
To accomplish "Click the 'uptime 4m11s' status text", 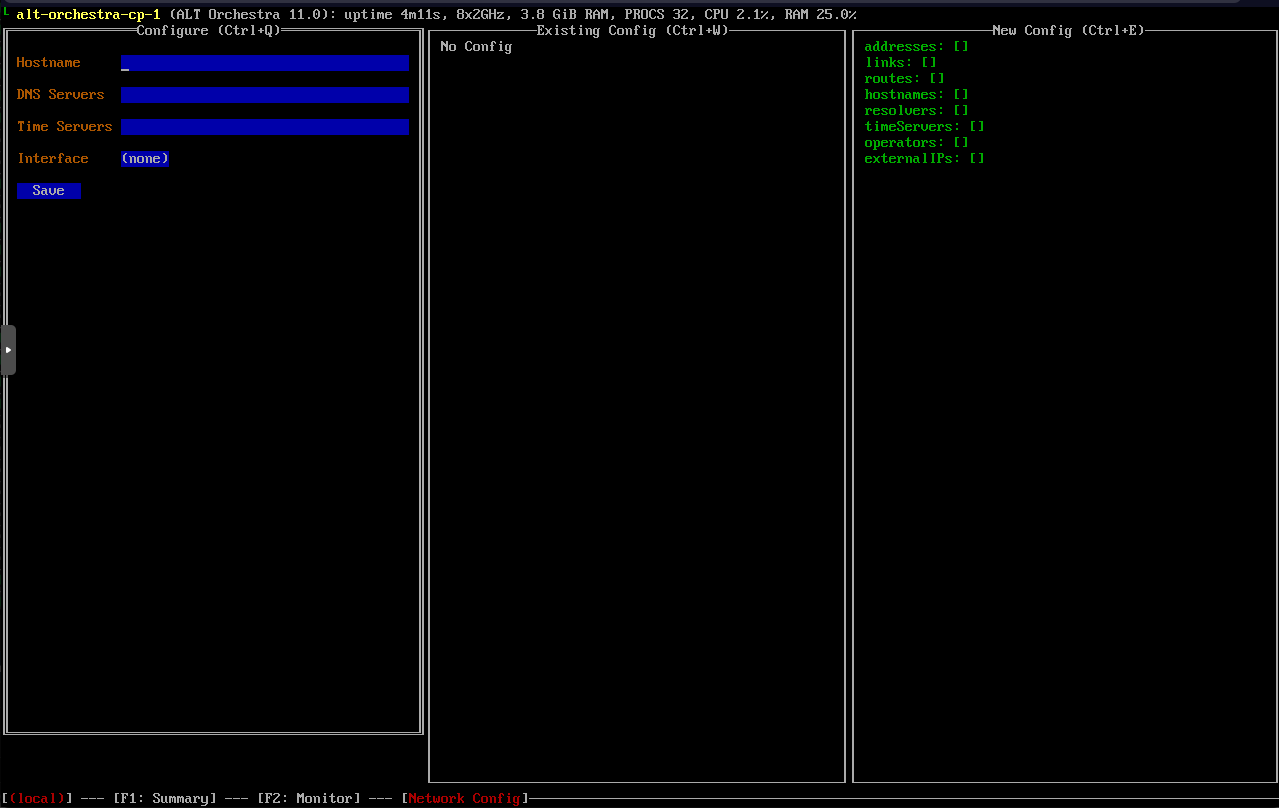I will pyautogui.click(x=392, y=15).
